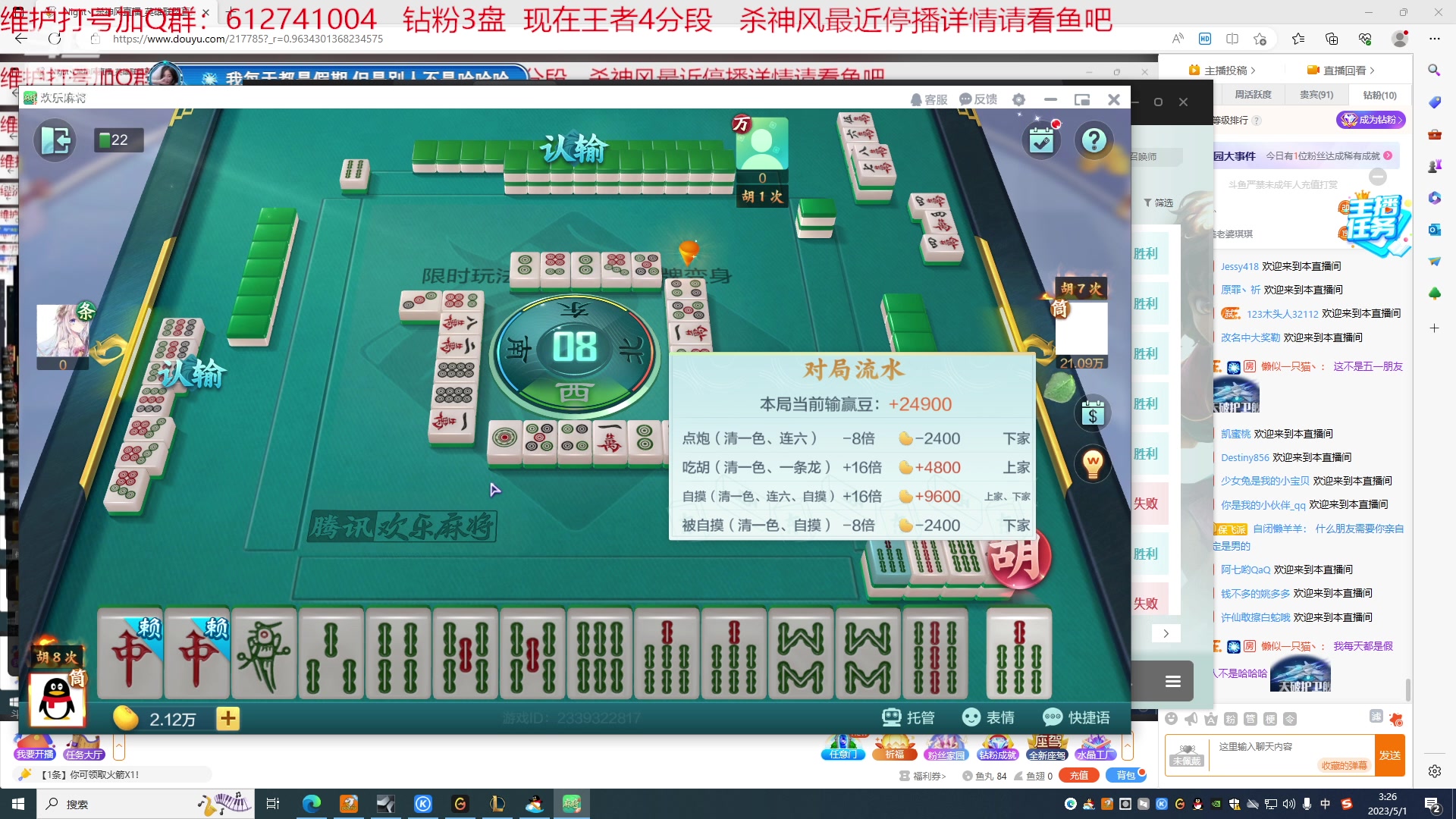Open the mahjong game settings gear
This screenshot has height=819, width=1456.
click(1018, 99)
